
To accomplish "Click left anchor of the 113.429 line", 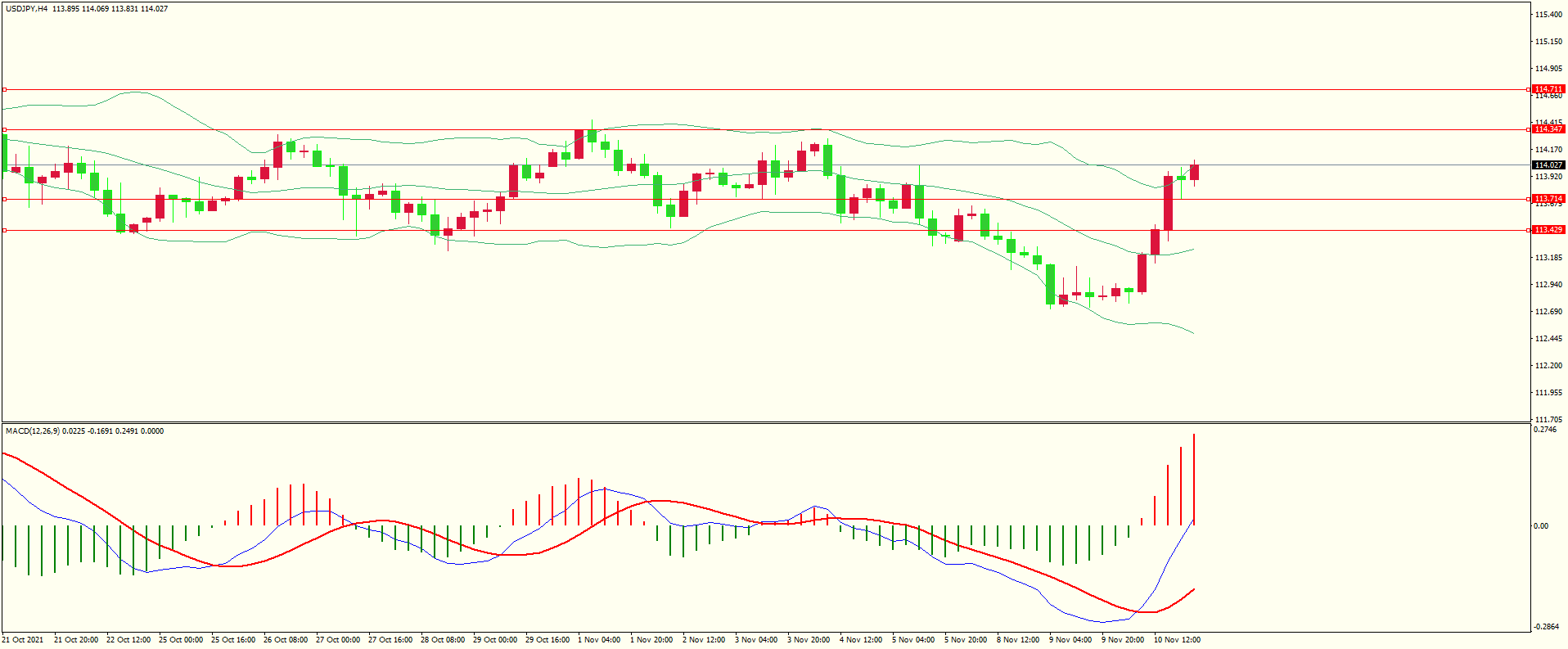I will 5,230.
